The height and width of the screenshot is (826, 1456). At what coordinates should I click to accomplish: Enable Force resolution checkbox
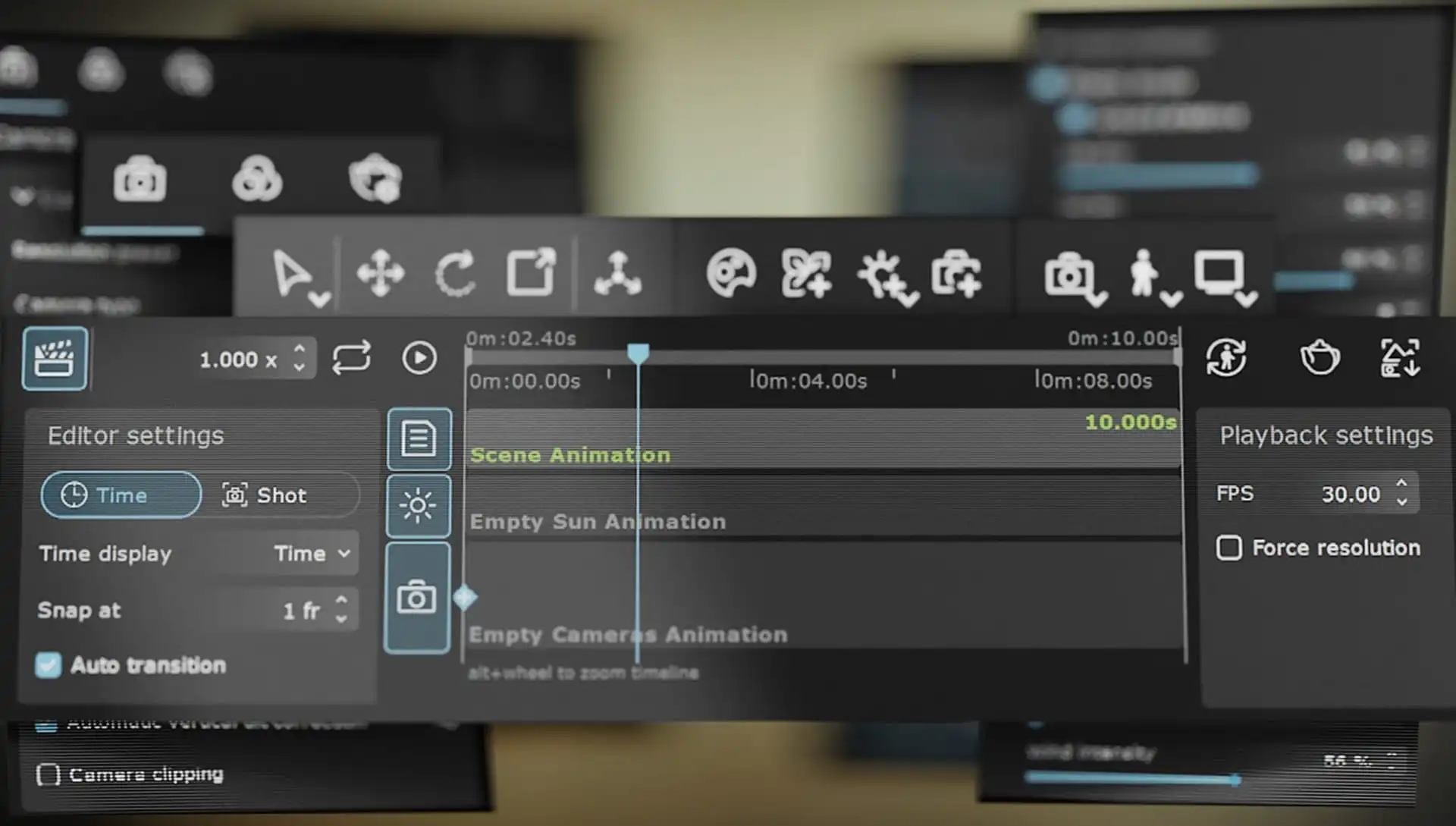(1228, 548)
